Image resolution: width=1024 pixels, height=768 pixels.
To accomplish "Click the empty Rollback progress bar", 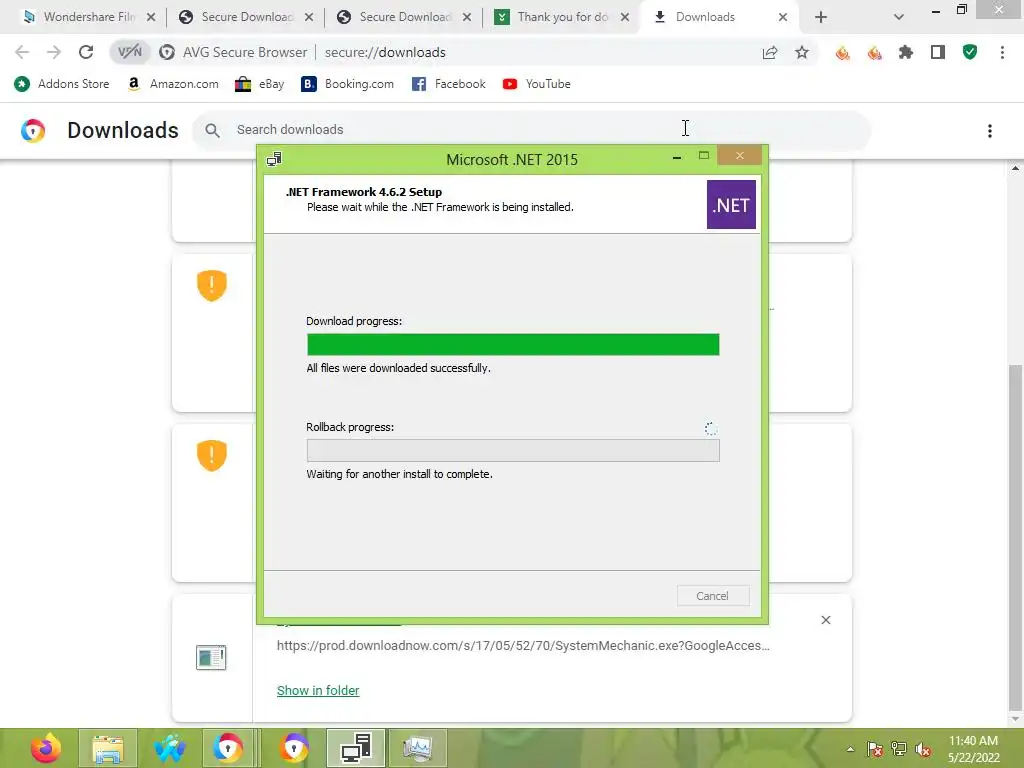I will [x=513, y=450].
